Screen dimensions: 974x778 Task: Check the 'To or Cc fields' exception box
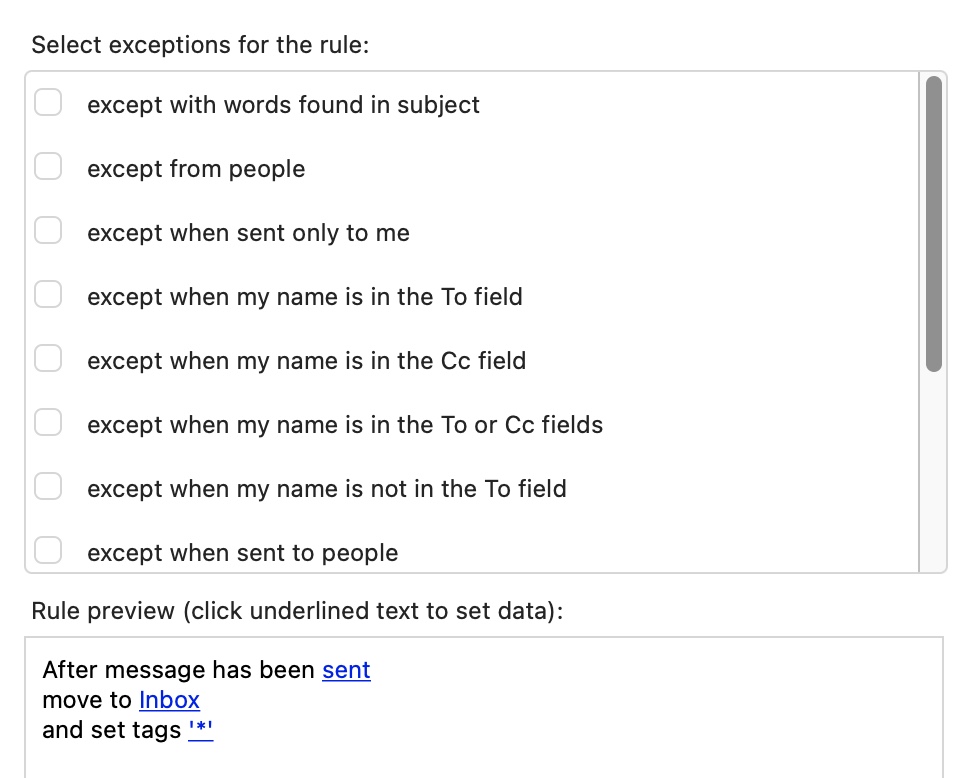(x=48, y=423)
